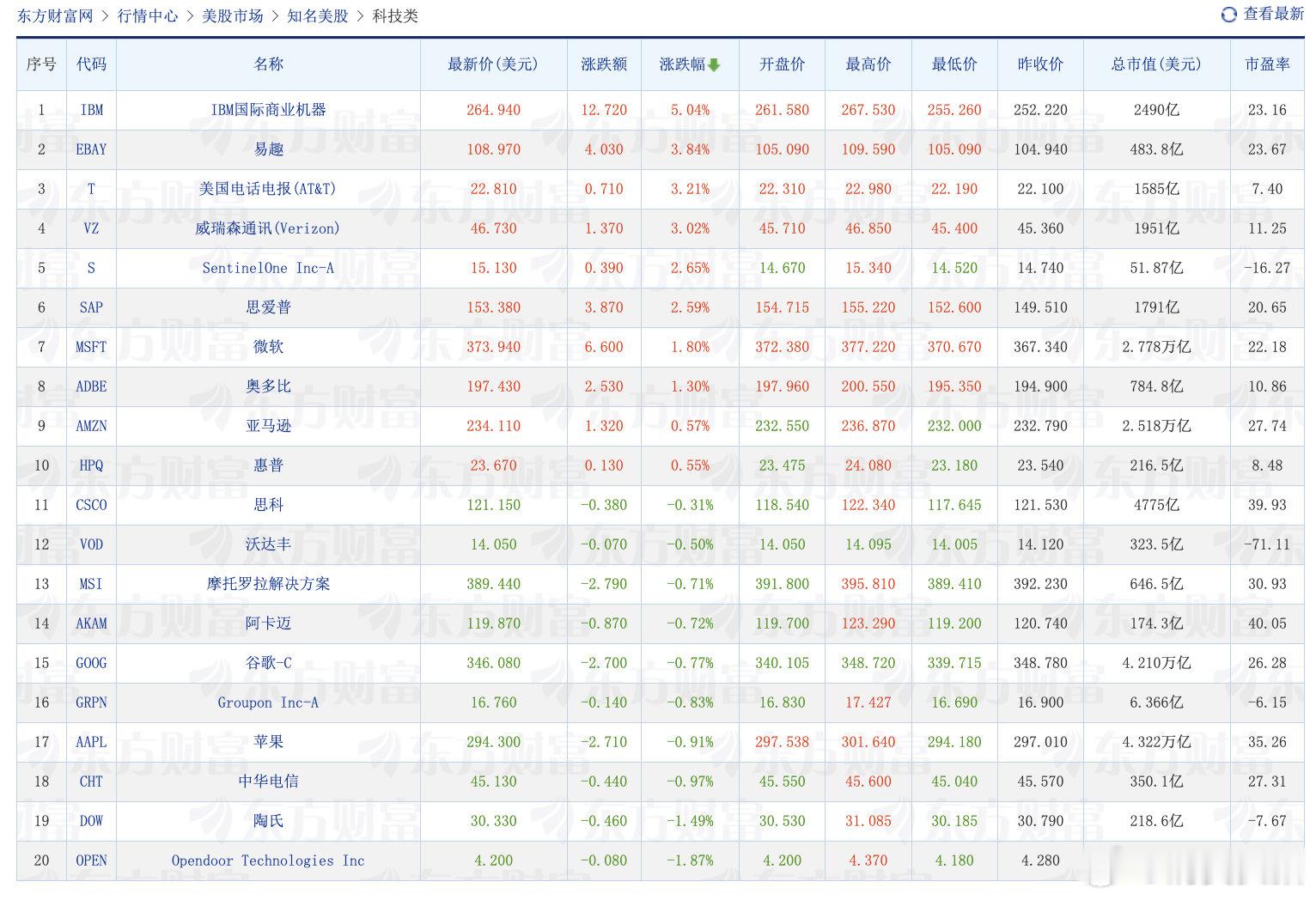
Task: Click the DOW ticker code
Action: tap(91, 821)
